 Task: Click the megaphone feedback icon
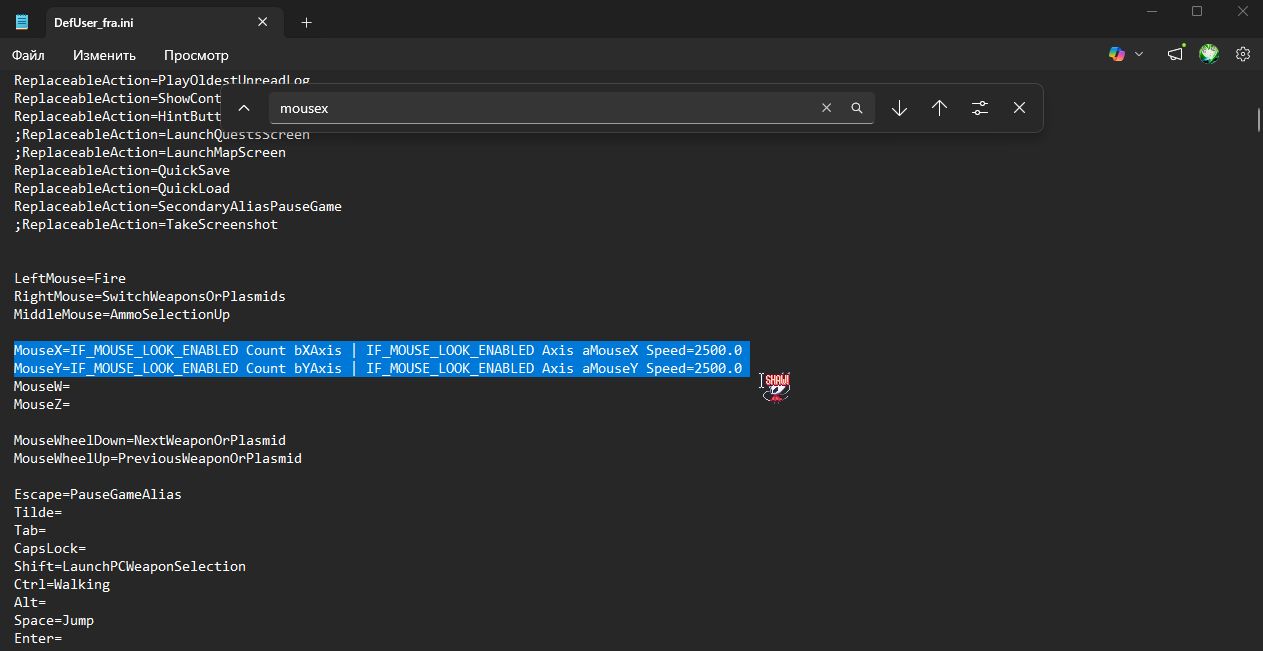pyautogui.click(x=1176, y=54)
